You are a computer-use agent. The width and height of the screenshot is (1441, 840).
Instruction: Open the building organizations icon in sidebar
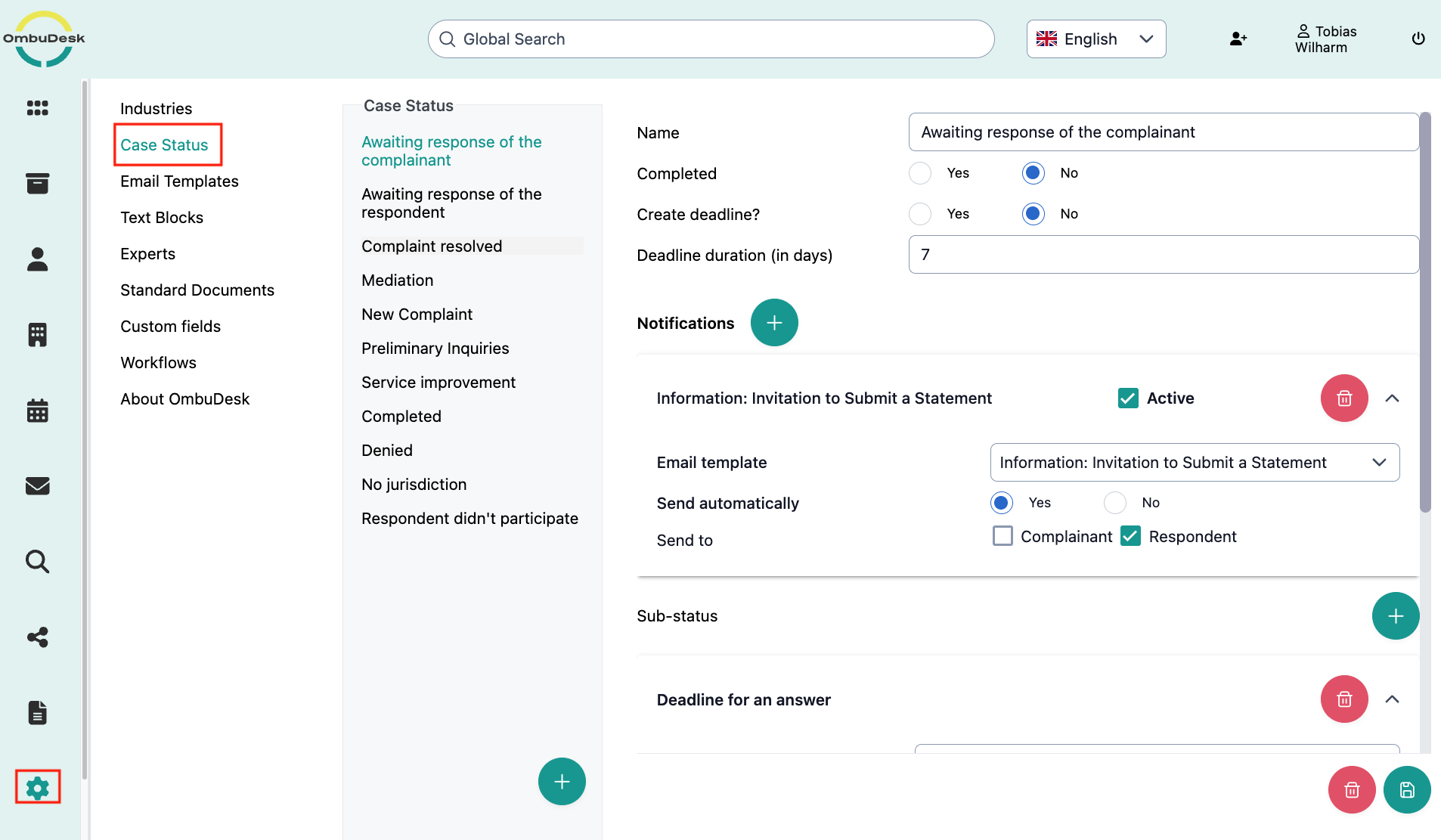37,334
